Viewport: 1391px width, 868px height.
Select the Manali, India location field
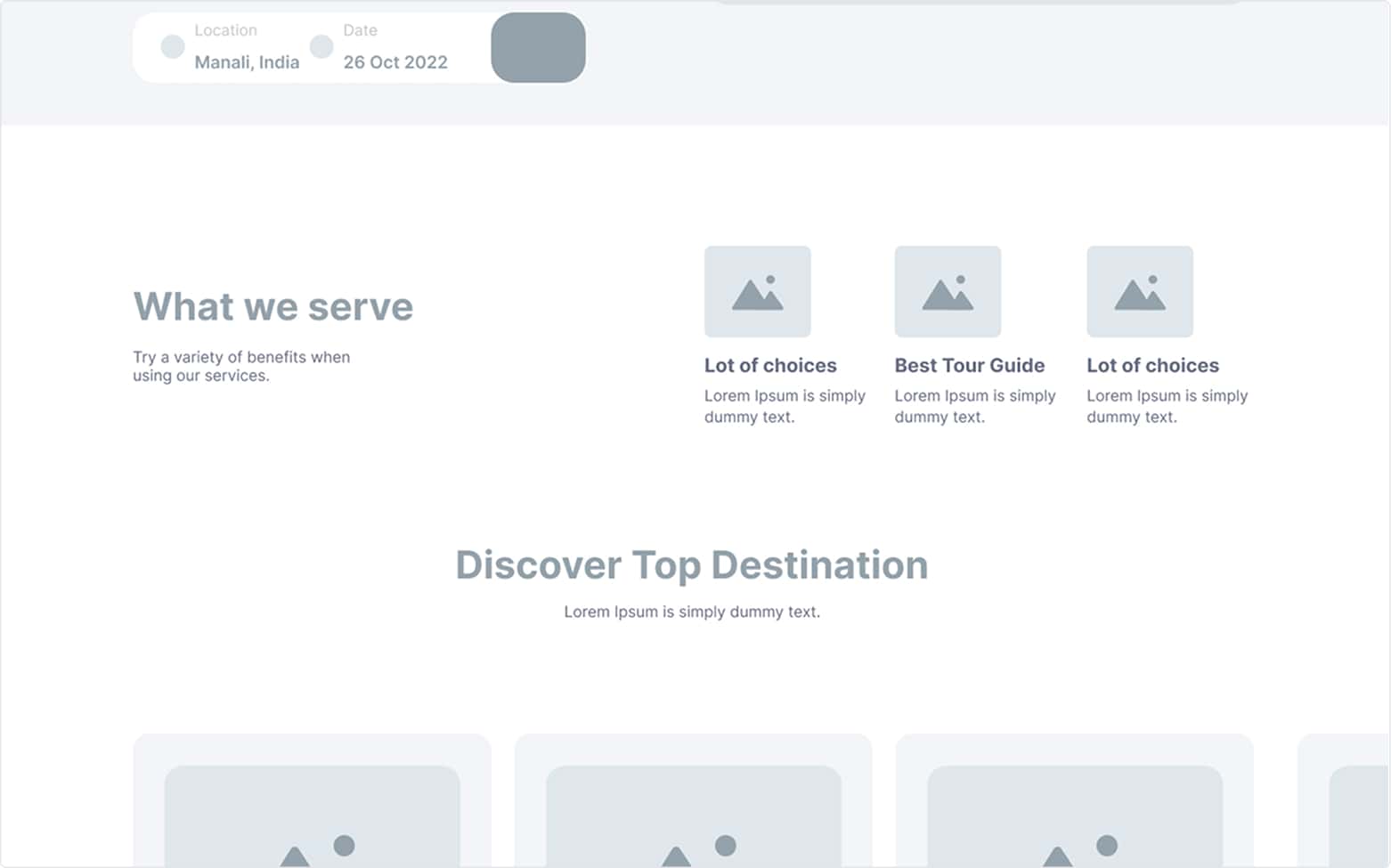pos(247,62)
